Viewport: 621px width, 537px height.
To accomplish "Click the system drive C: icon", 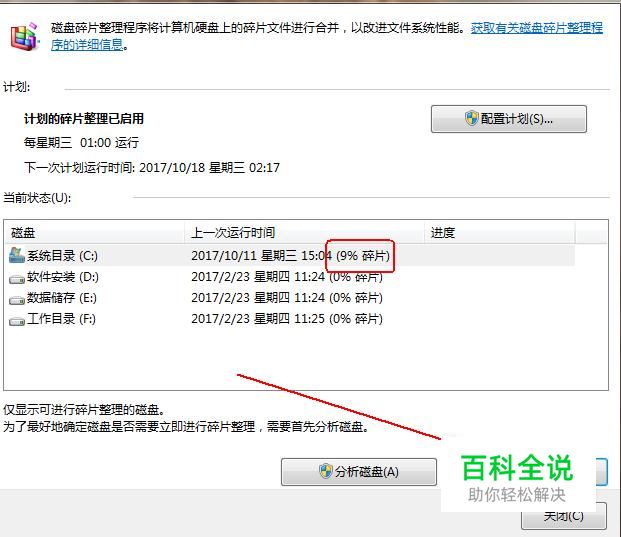I will click(x=17, y=255).
